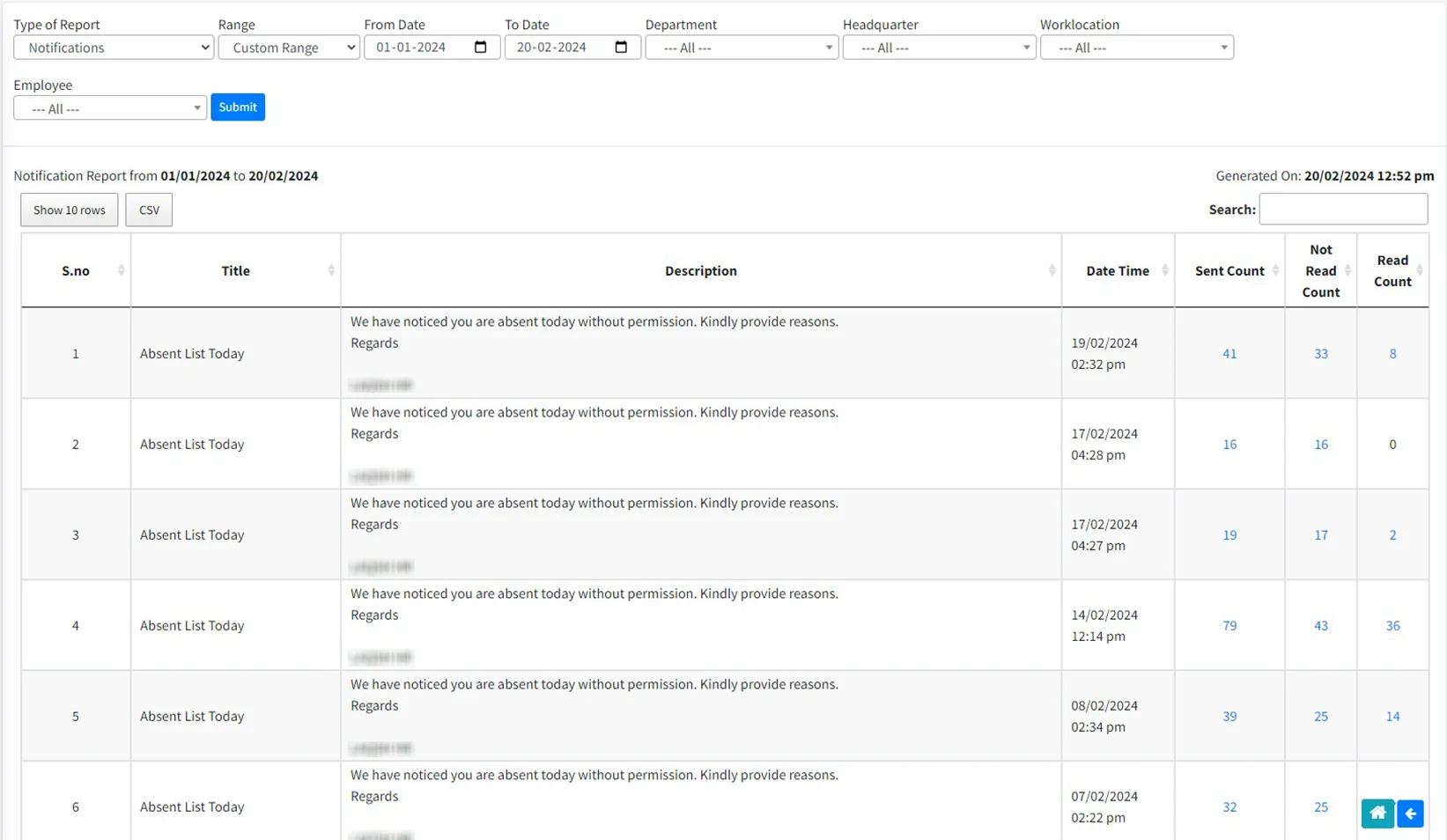The width and height of the screenshot is (1447, 840).
Task: Open the Headquarter dropdown
Action: click(x=939, y=48)
